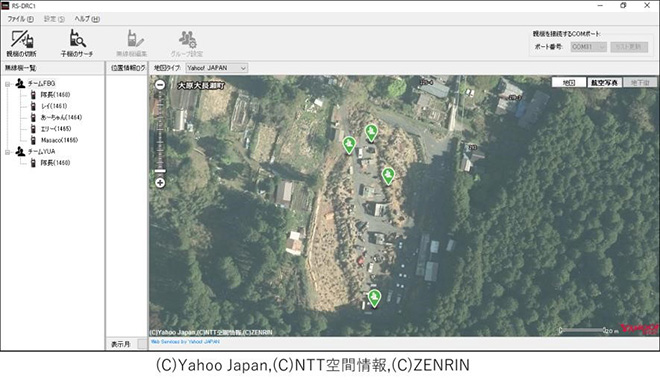The width and height of the screenshot is (660, 380).
Task: Click the Web Services by Yahoo! JAPAN link
Action: (x=185, y=342)
